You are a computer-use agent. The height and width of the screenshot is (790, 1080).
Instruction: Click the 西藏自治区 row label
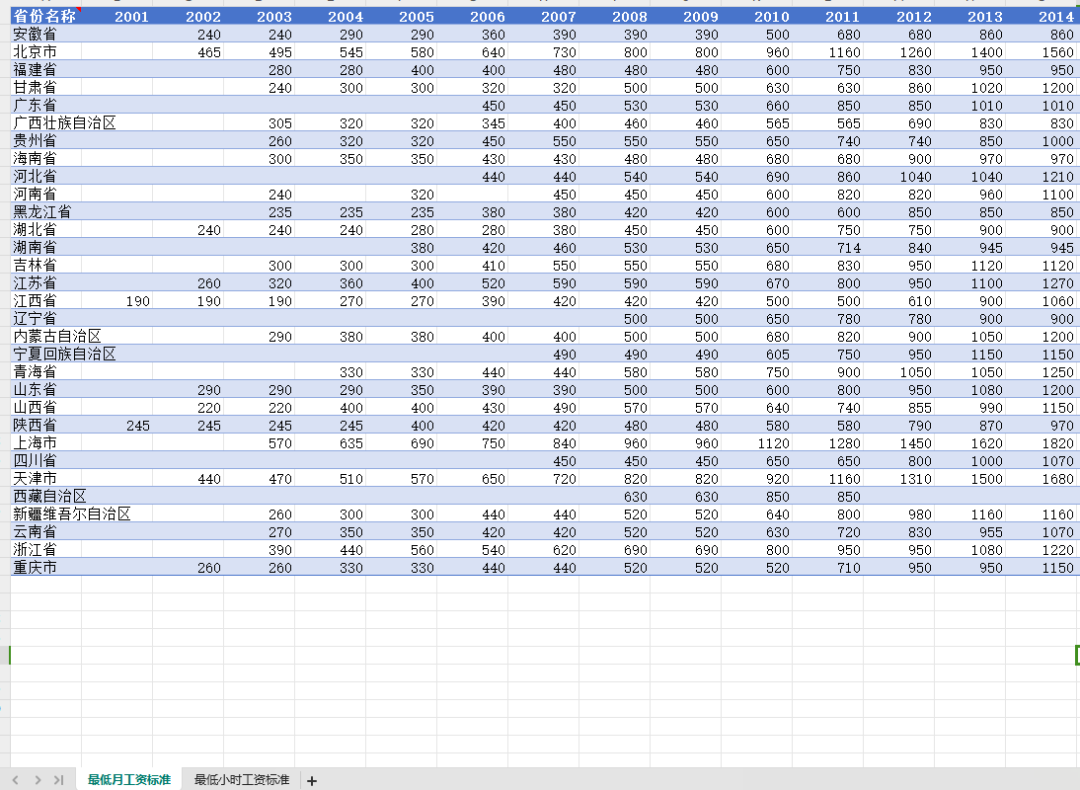pyautogui.click(x=50, y=497)
